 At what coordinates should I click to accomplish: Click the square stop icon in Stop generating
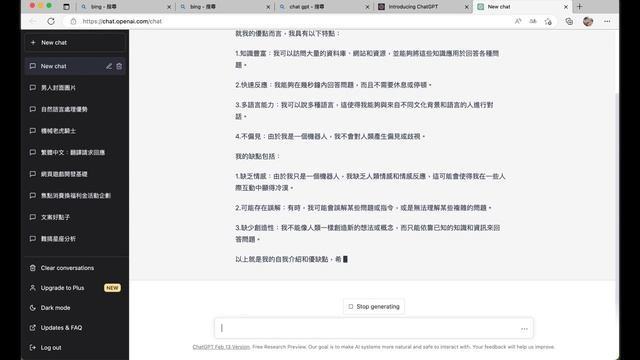pyautogui.click(x=351, y=307)
